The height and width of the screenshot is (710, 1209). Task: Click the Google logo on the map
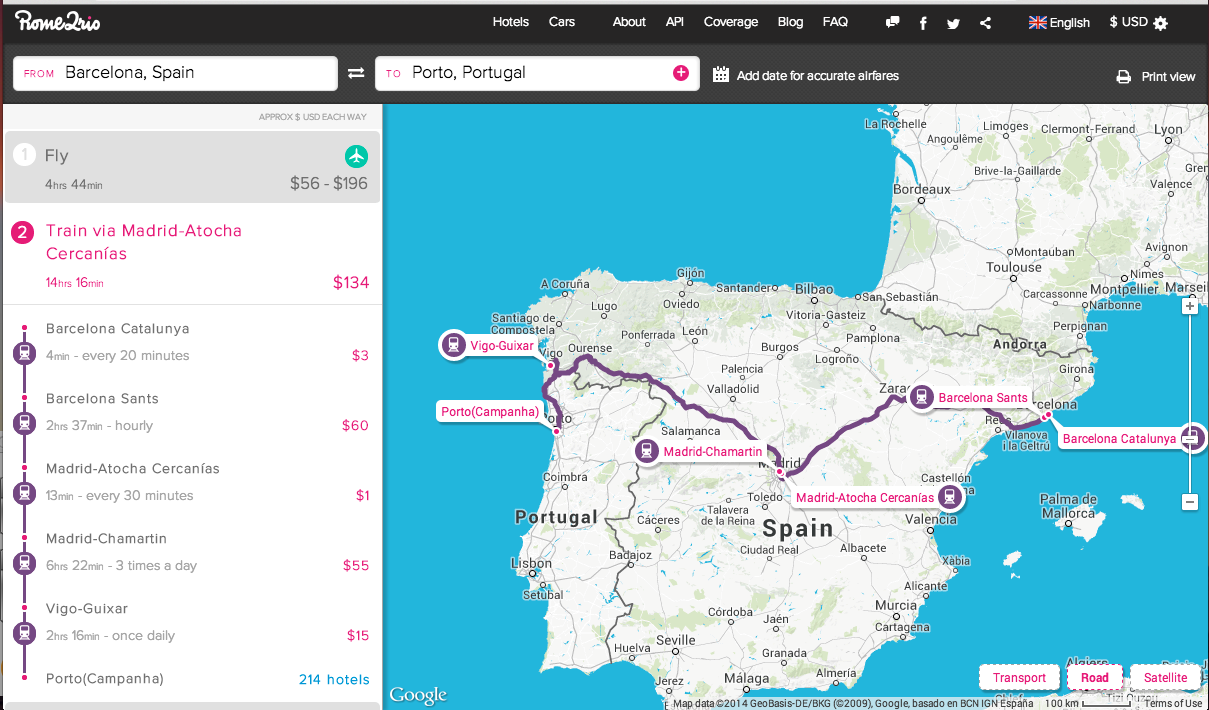[416, 695]
